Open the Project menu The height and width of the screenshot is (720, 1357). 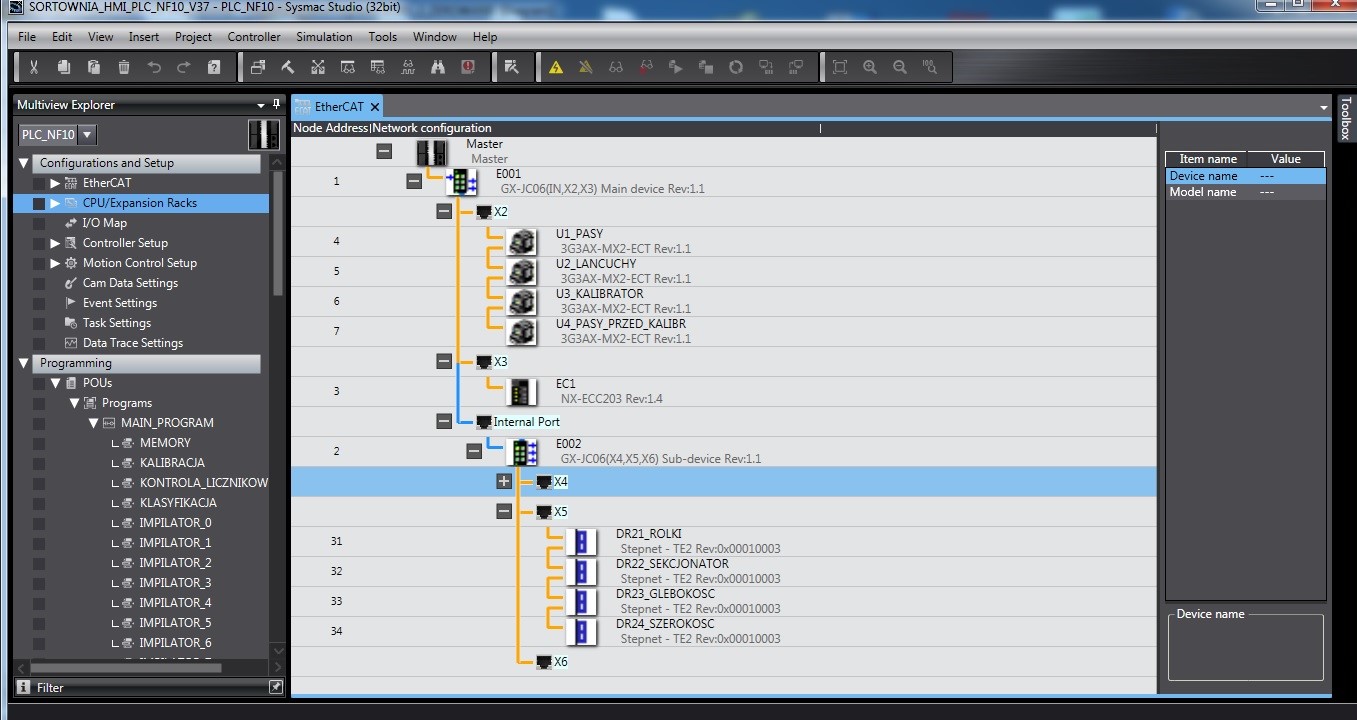pos(193,37)
